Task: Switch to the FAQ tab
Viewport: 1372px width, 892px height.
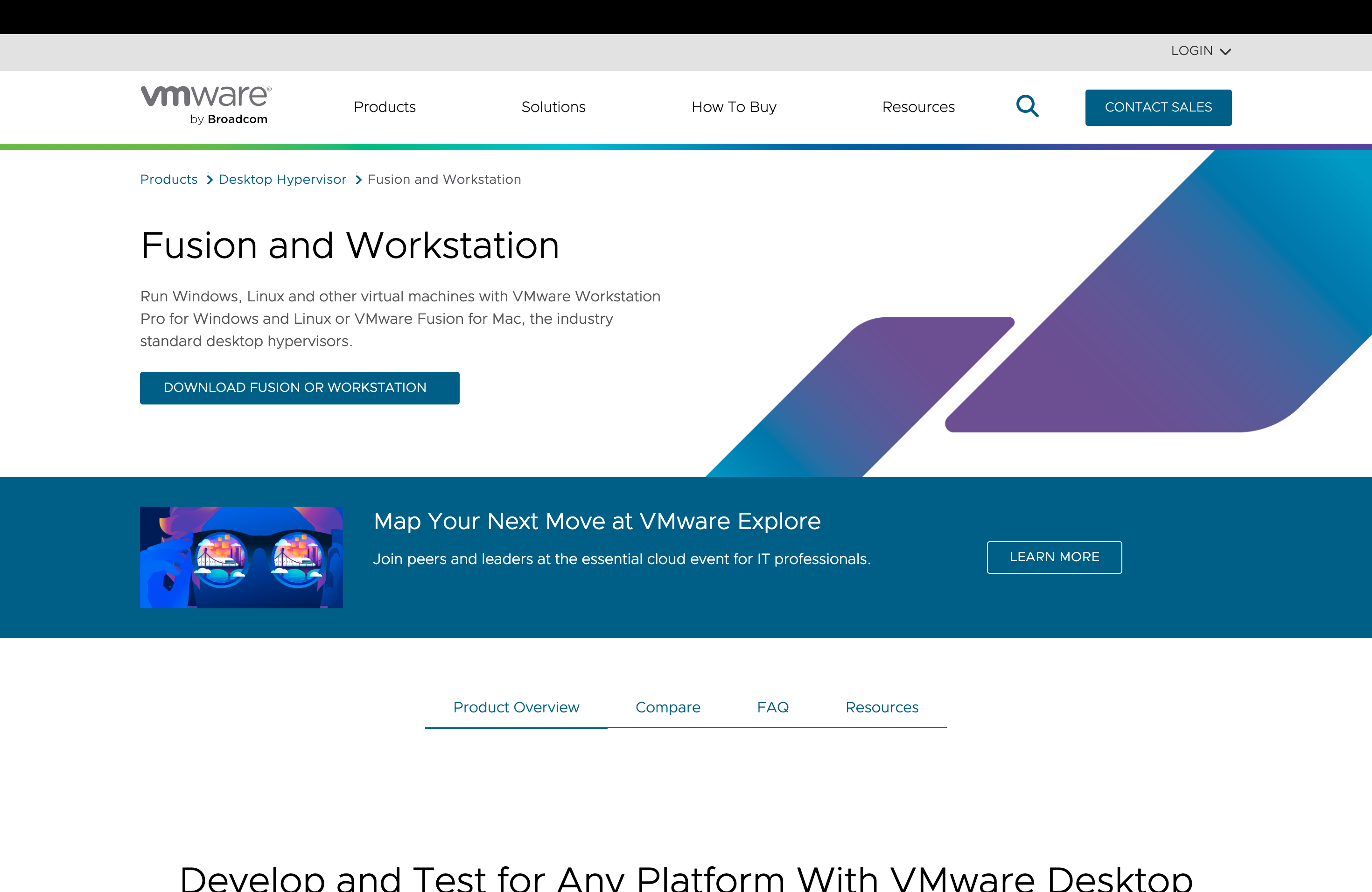Action: [772, 707]
